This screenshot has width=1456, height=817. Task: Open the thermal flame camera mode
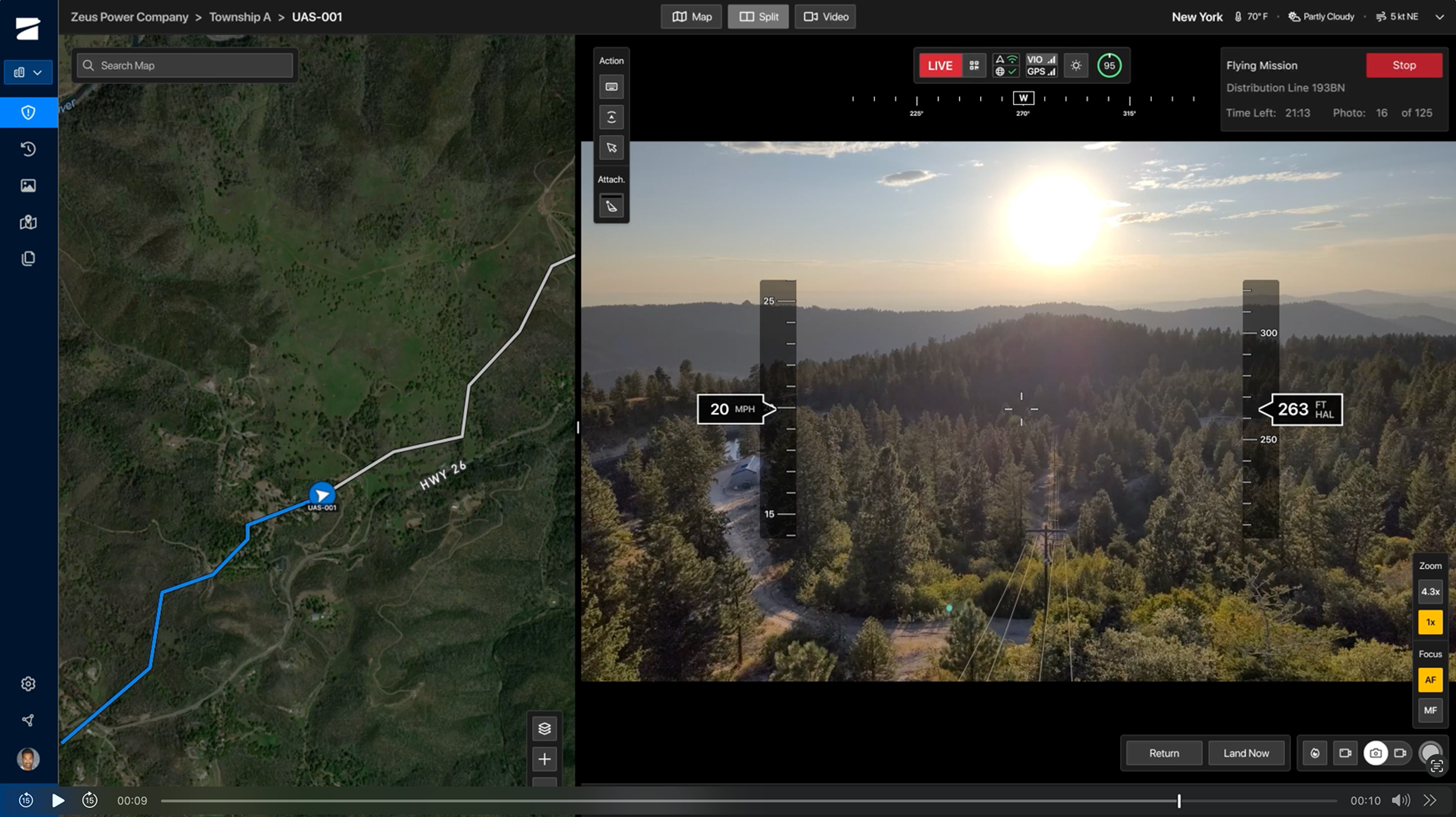pos(1315,753)
